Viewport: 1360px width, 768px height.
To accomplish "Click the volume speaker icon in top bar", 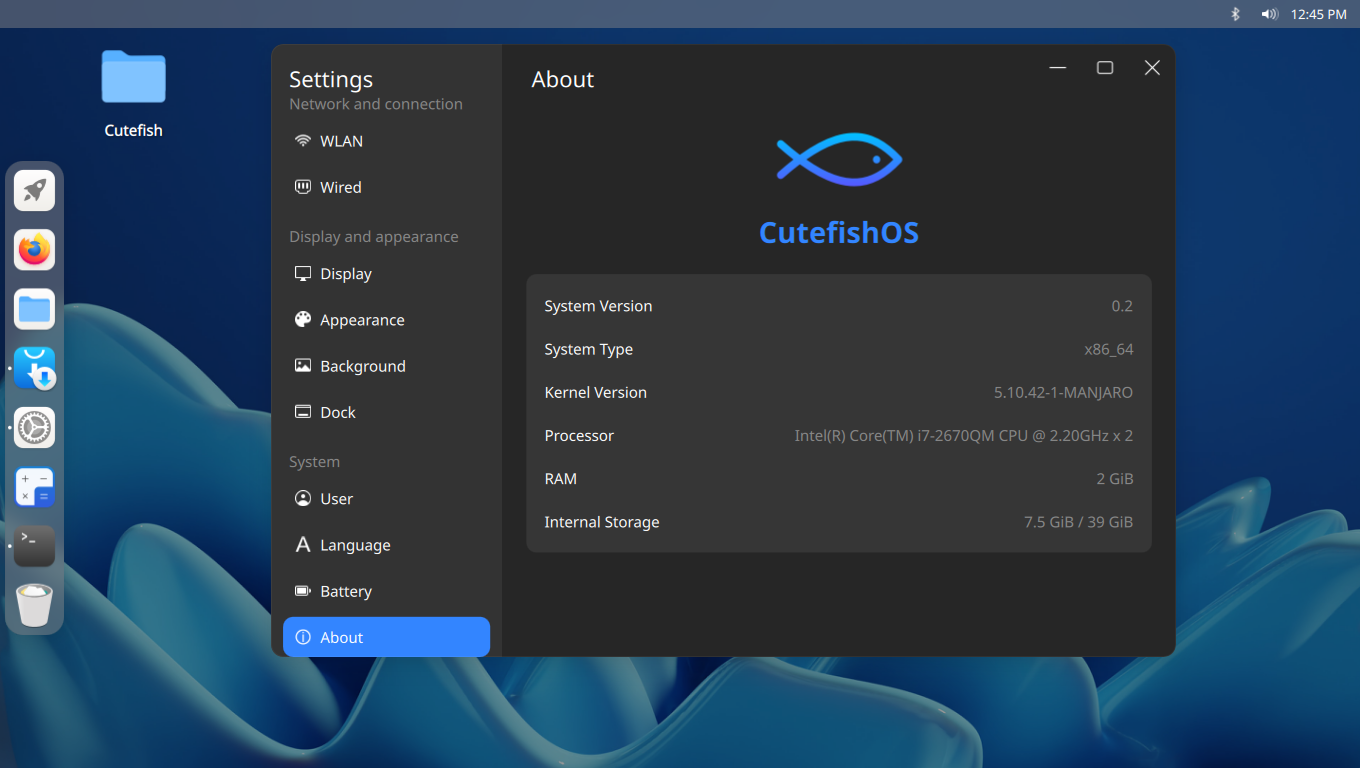I will [1269, 14].
